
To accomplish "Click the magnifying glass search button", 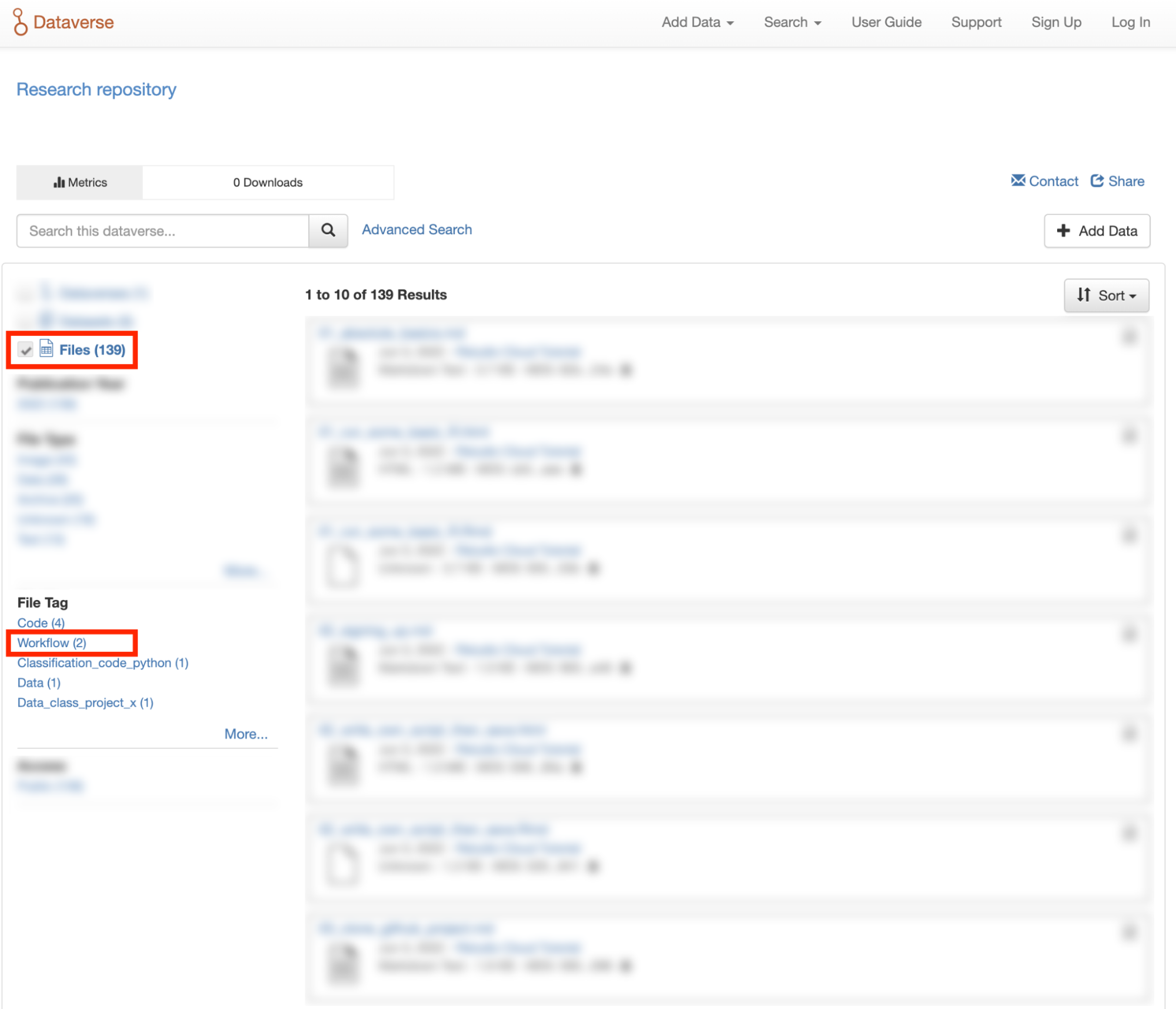I will pos(328,230).
